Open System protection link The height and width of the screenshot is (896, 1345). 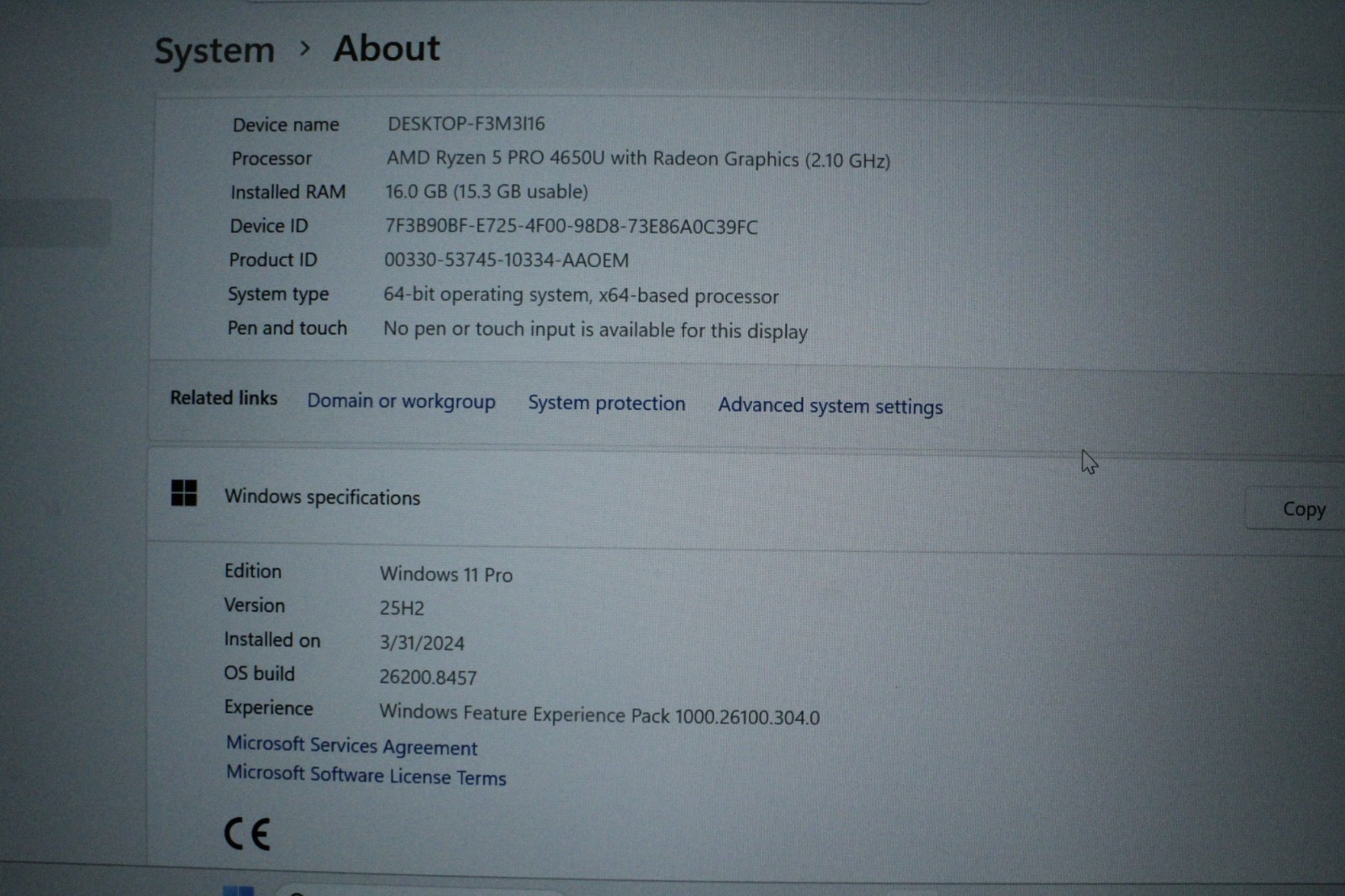(606, 403)
